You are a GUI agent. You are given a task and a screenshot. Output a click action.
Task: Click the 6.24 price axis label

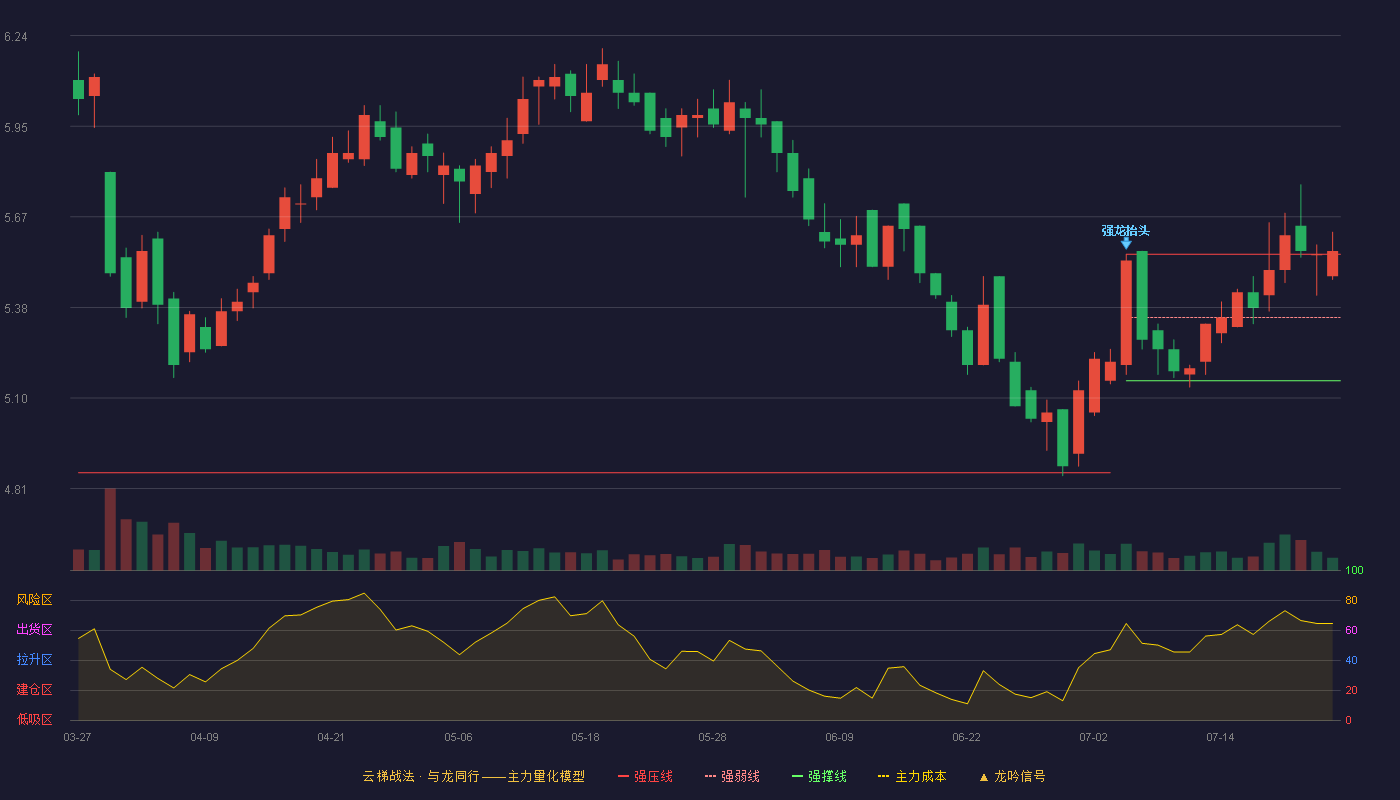pos(16,37)
